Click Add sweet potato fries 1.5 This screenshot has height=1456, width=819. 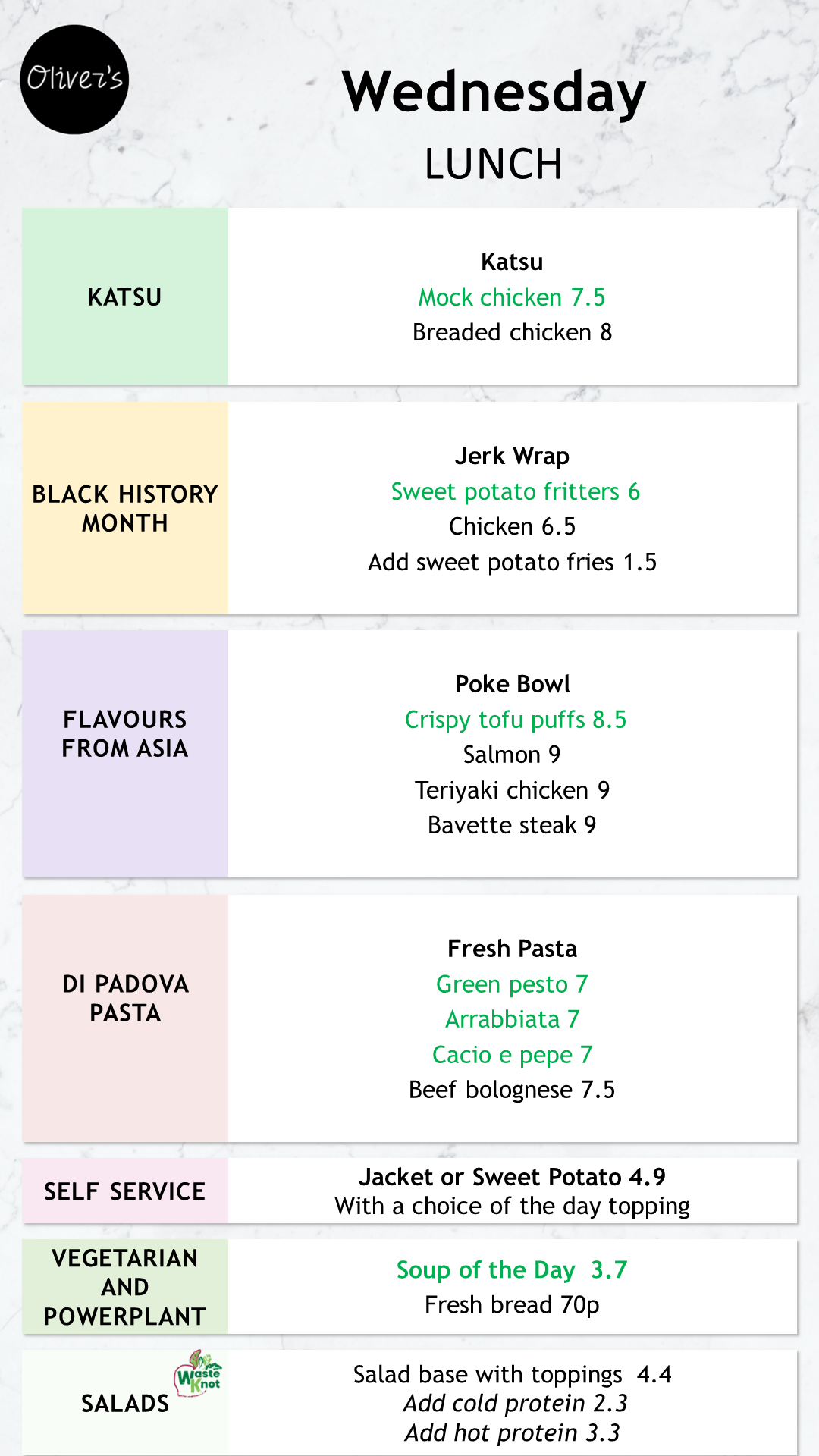pyautogui.click(x=512, y=562)
